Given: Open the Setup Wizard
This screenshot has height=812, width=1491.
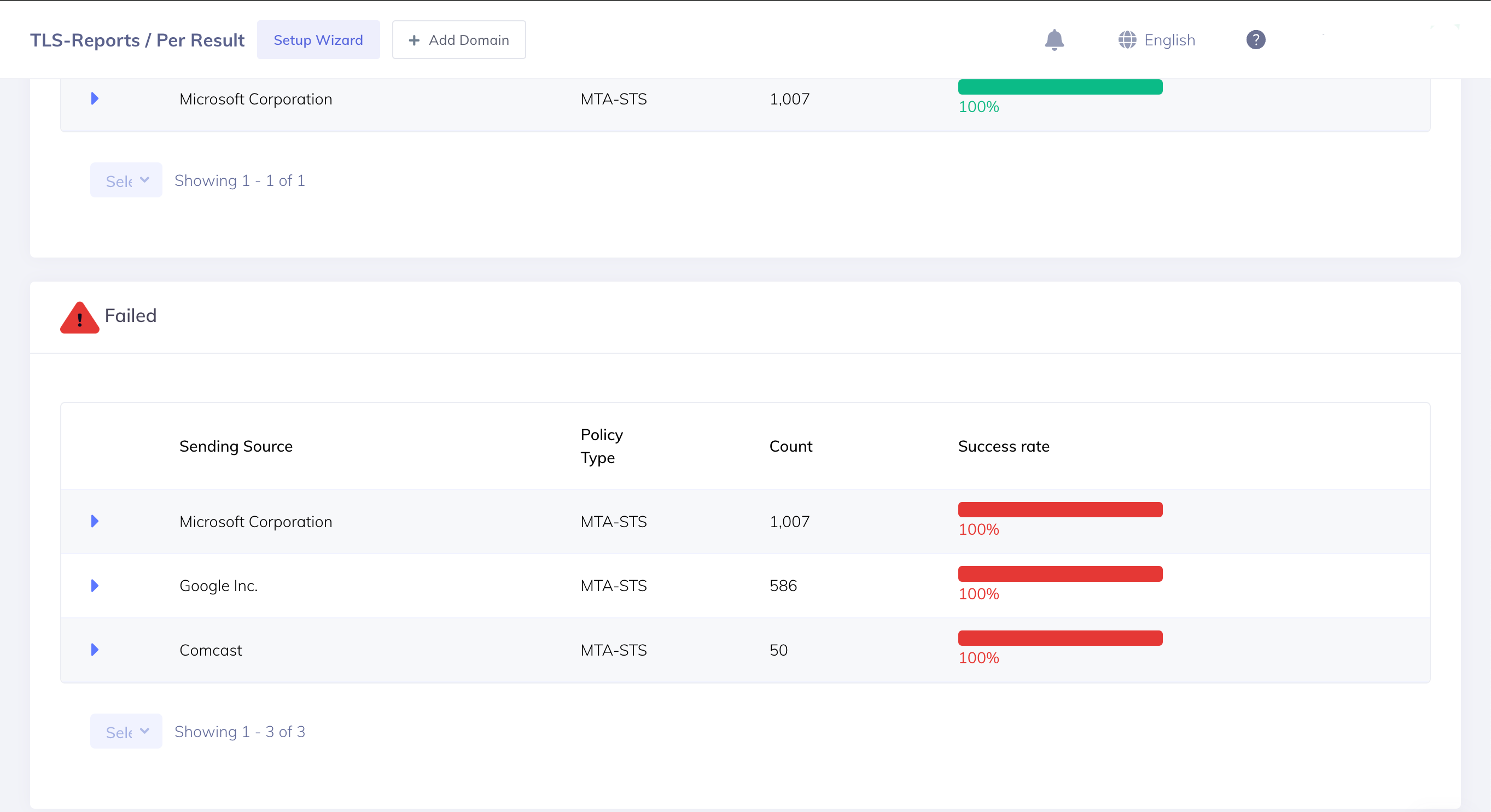Looking at the screenshot, I should pos(318,40).
